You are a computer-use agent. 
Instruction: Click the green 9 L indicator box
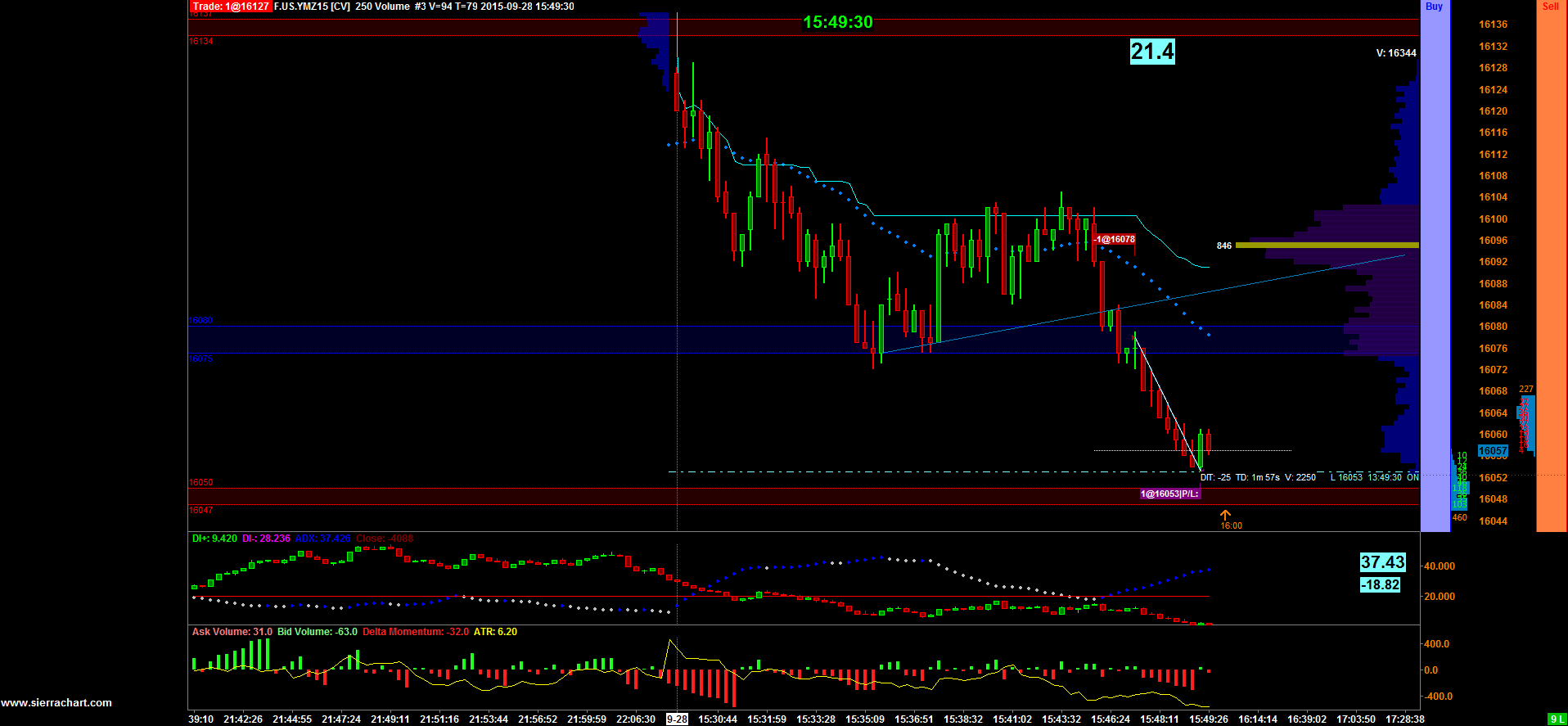pyautogui.click(x=1557, y=719)
